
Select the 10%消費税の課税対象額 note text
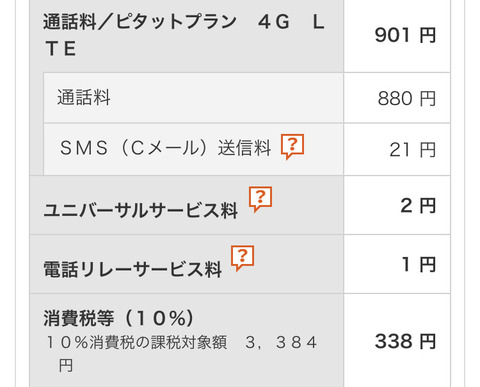[x=137, y=342]
